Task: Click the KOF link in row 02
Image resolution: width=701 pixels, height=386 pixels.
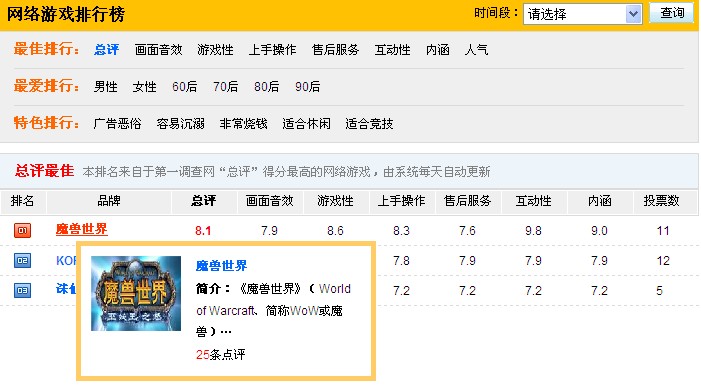Action: point(66,260)
